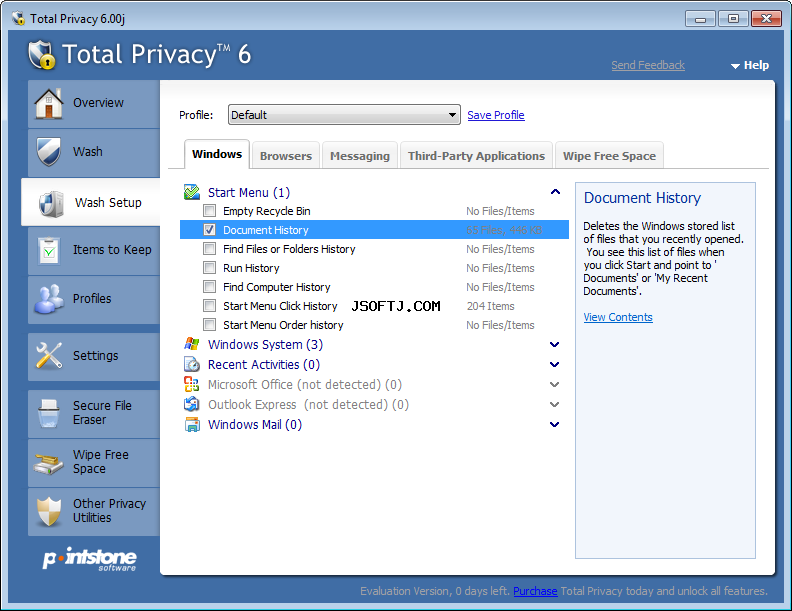Click the Wash Setup shield icon
The image size is (792, 611).
point(52,203)
